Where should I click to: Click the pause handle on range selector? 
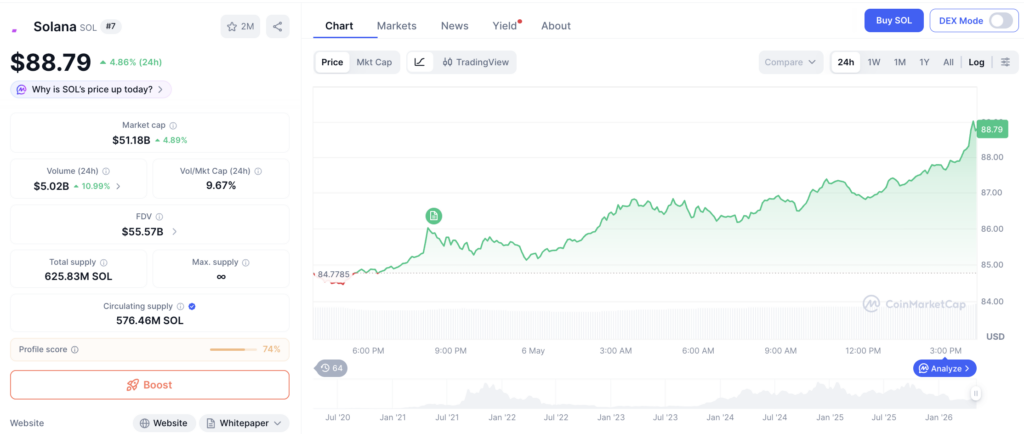pos(976,393)
